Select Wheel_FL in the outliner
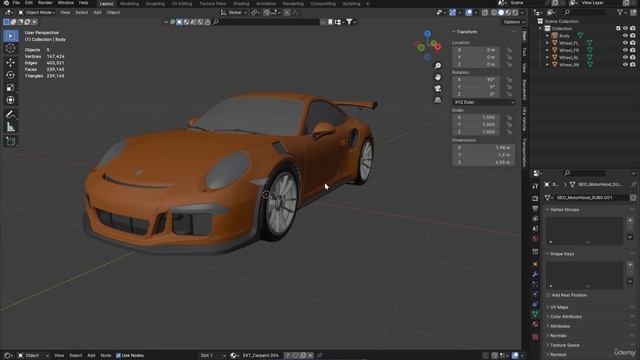 click(x=569, y=43)
